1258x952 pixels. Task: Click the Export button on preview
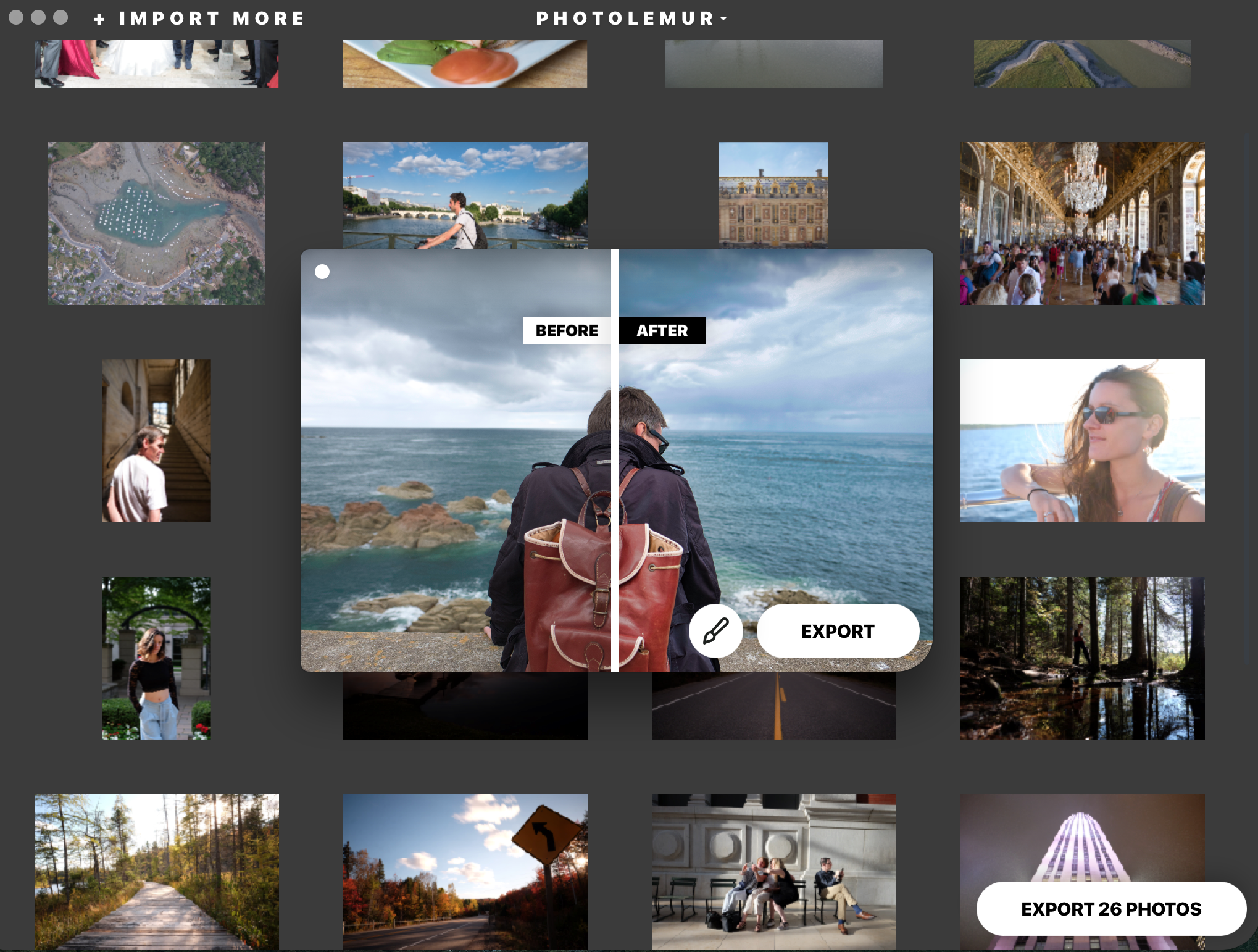click(838, 631)
